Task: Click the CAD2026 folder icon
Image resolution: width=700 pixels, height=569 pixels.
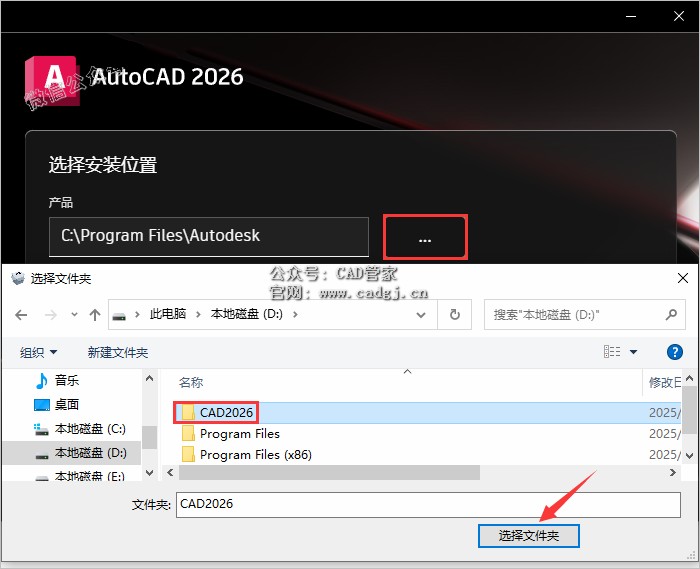Action: [x=188, y=412]
